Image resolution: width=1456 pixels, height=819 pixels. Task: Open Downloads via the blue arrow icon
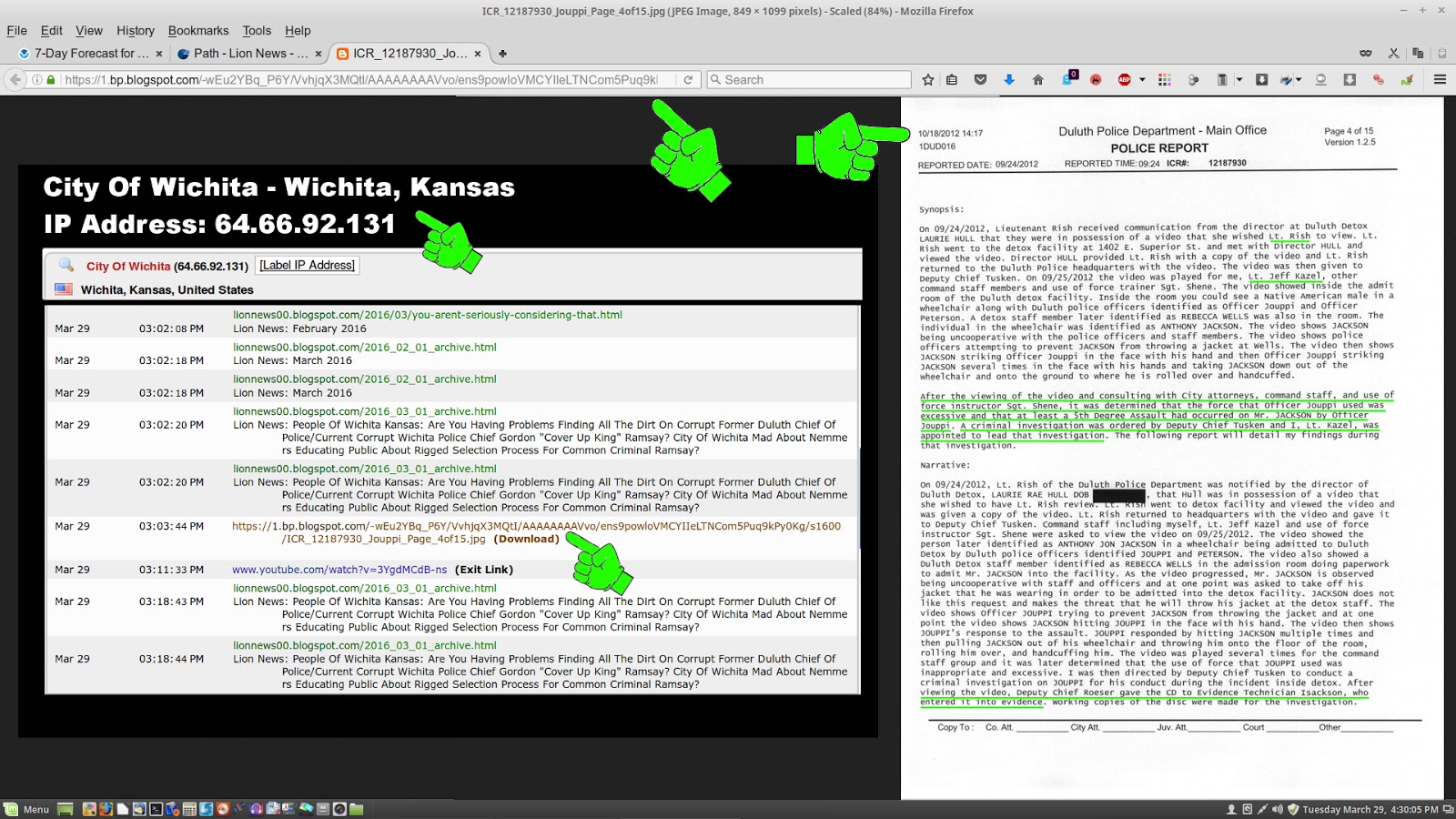tap(1009, 80)
